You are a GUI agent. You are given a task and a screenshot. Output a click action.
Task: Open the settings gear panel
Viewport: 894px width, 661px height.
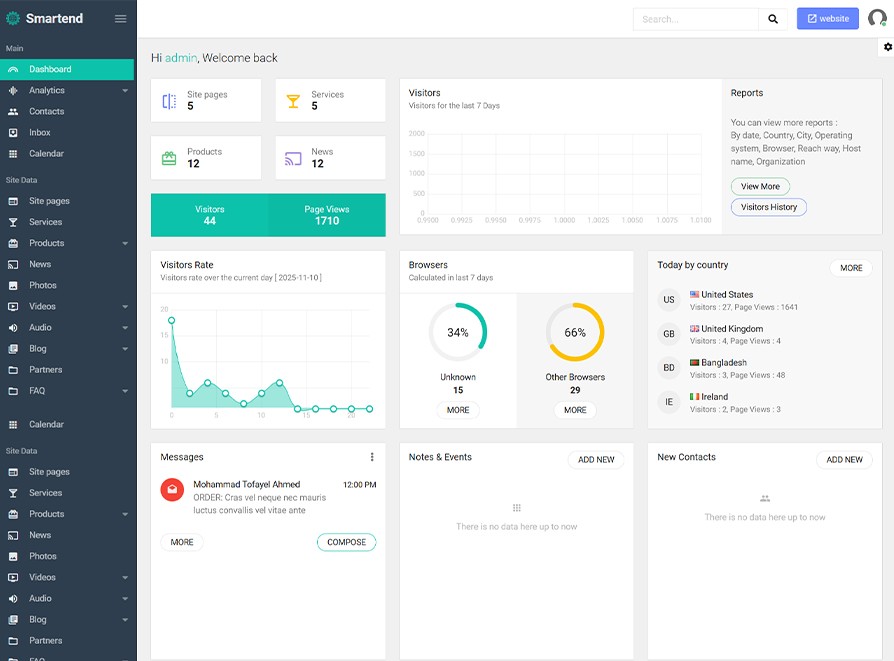pyautogui.click(x=887, y=47)
